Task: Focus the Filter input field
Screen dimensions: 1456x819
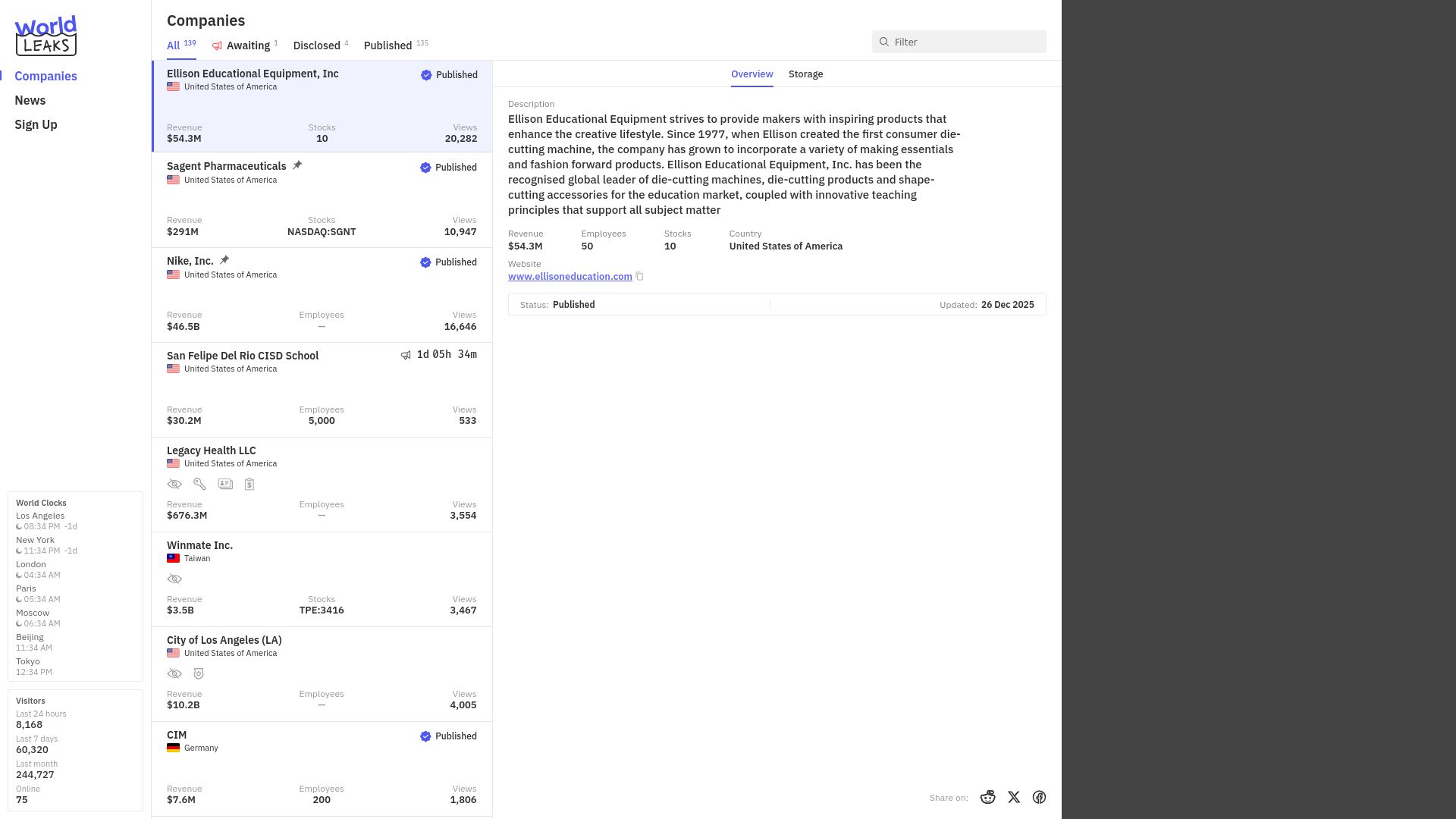Action: point(959,42)
